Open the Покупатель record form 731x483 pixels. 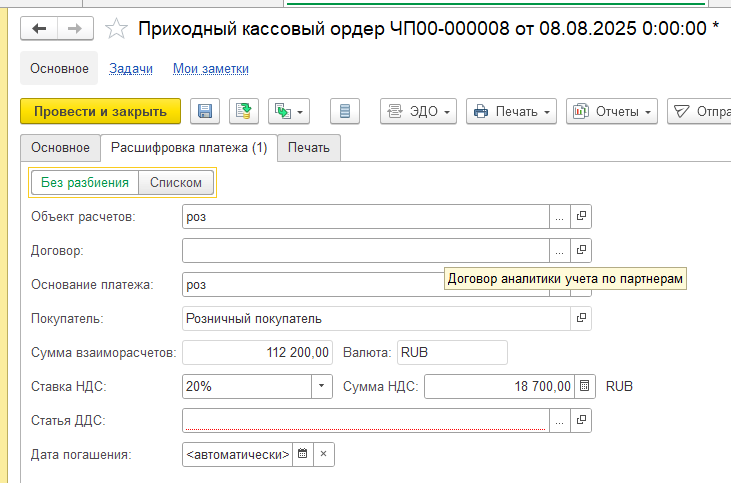click(x=581, y=318)
